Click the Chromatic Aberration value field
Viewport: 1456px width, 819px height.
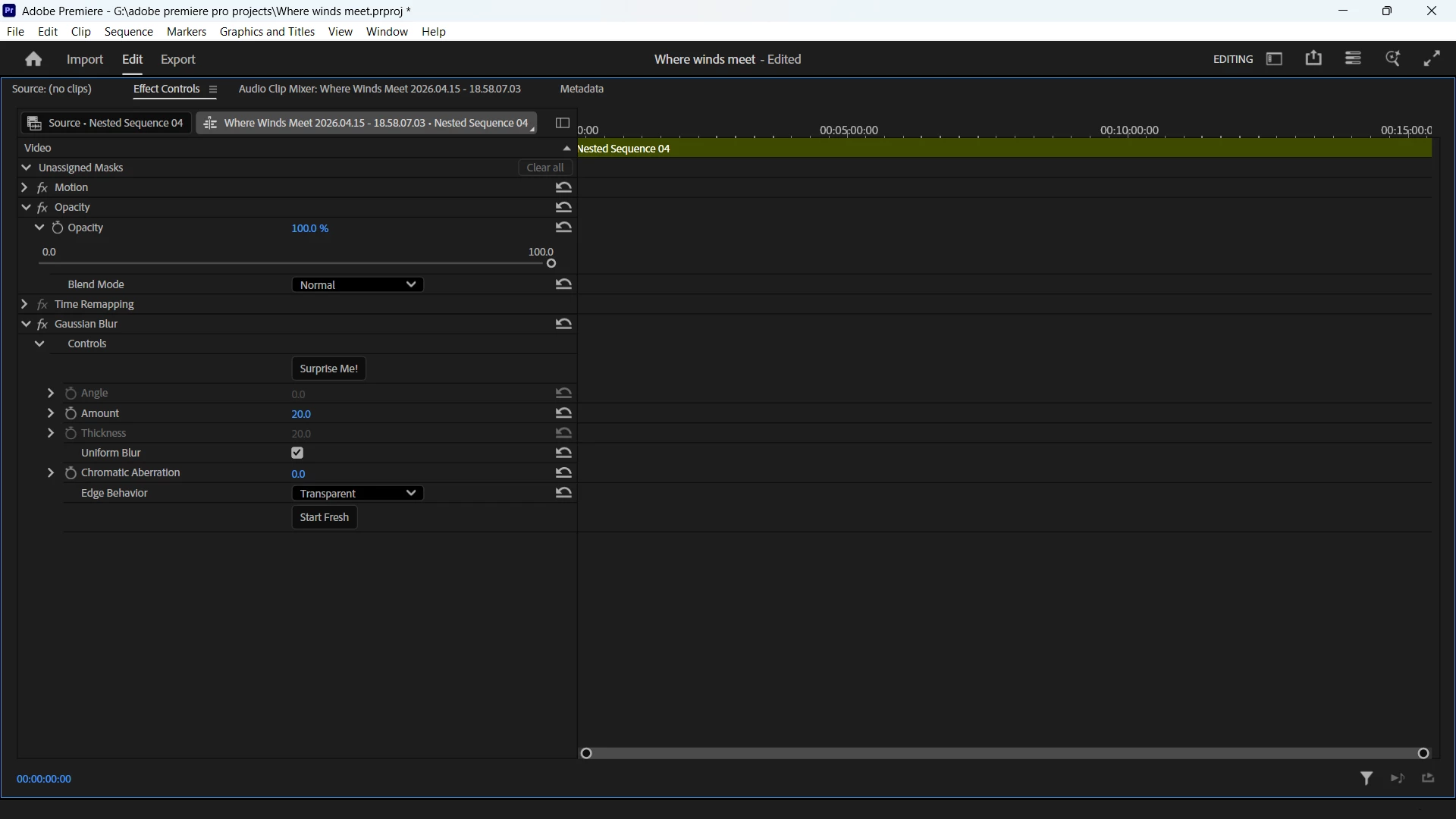pos(299,473)
